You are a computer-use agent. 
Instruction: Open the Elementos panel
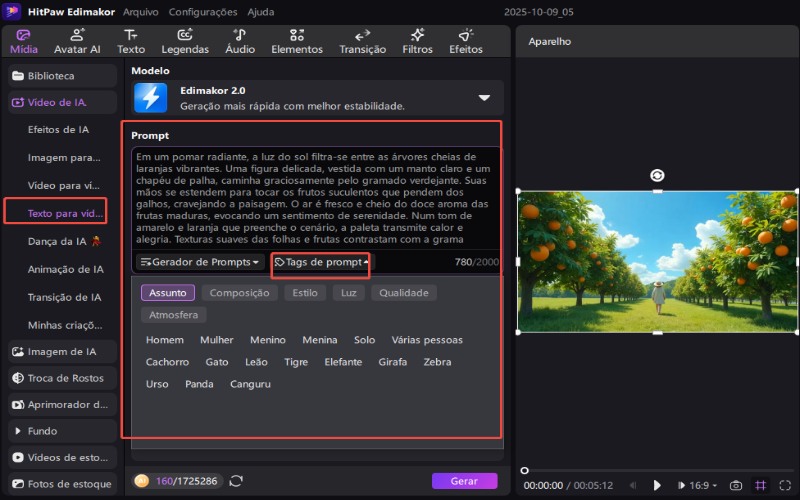[x=296, y=42]
